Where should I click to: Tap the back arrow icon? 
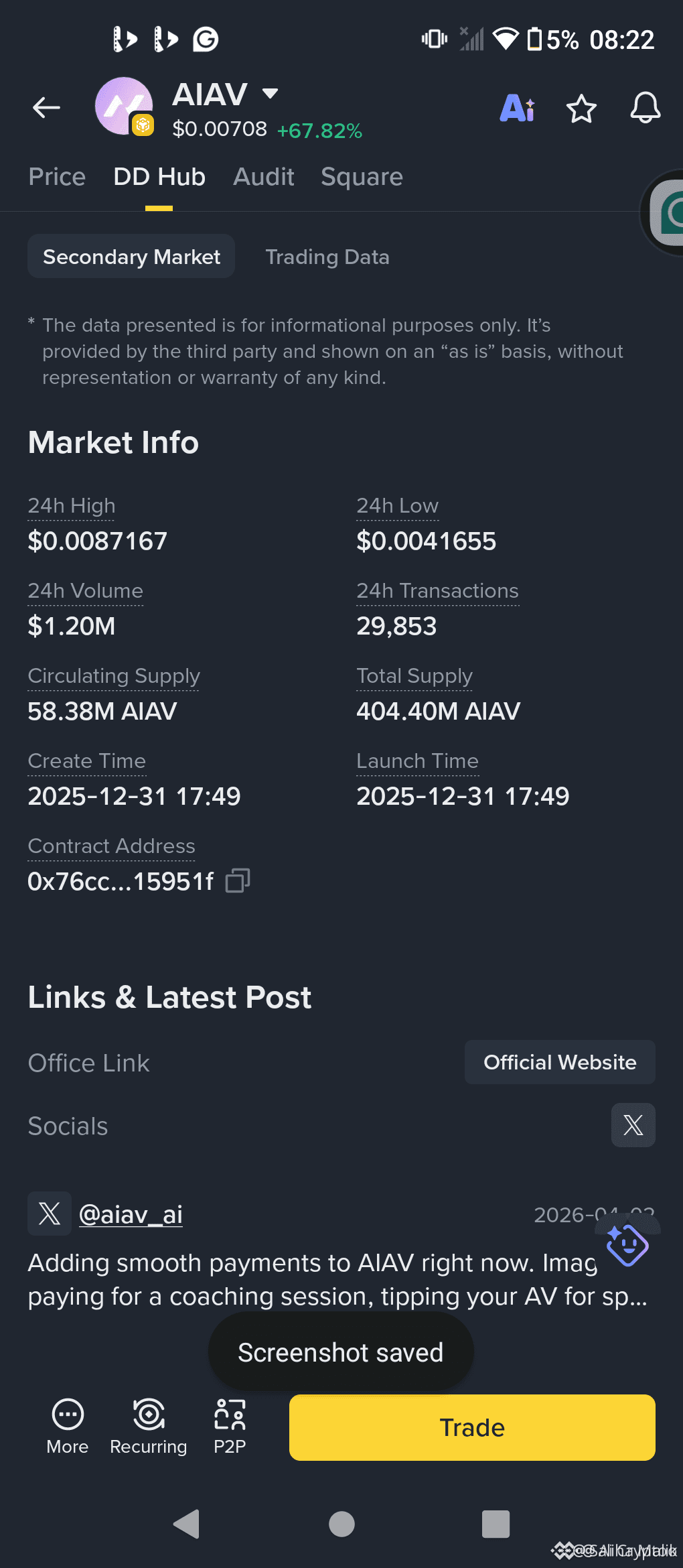click(47, 107)
